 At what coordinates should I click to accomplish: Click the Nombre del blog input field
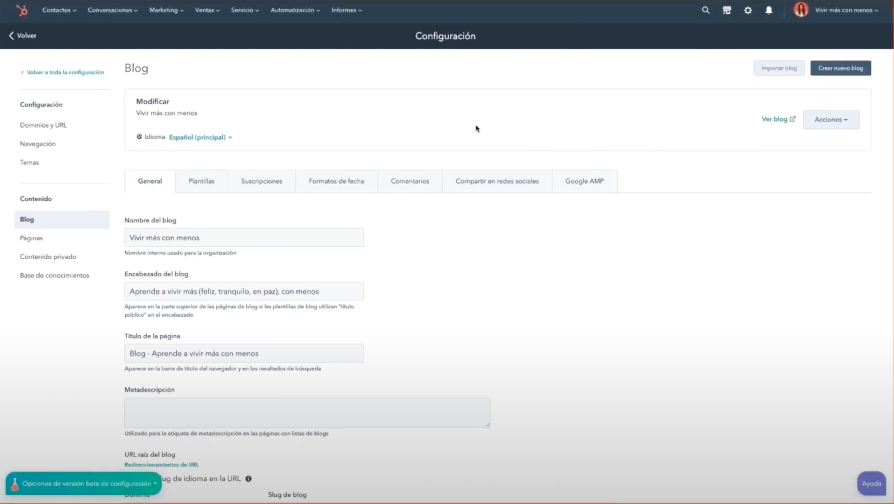point(244,238)
